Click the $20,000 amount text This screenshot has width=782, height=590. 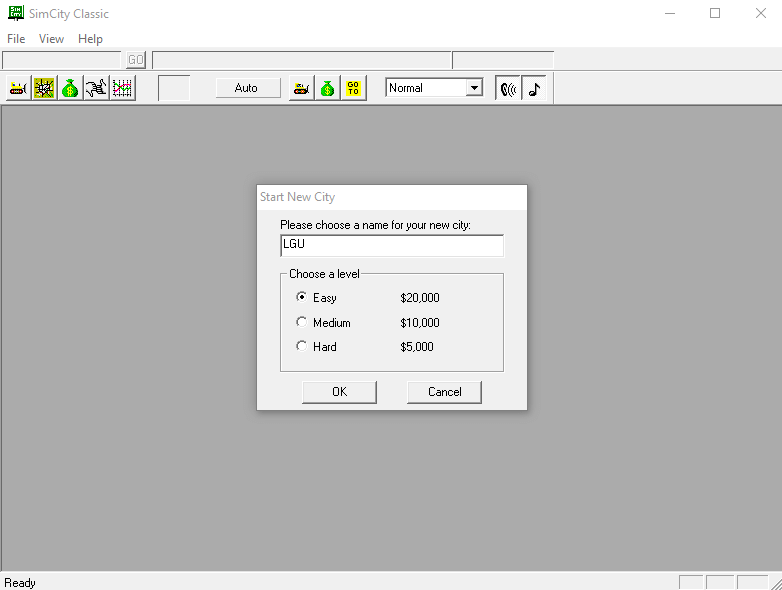(420, 298)
